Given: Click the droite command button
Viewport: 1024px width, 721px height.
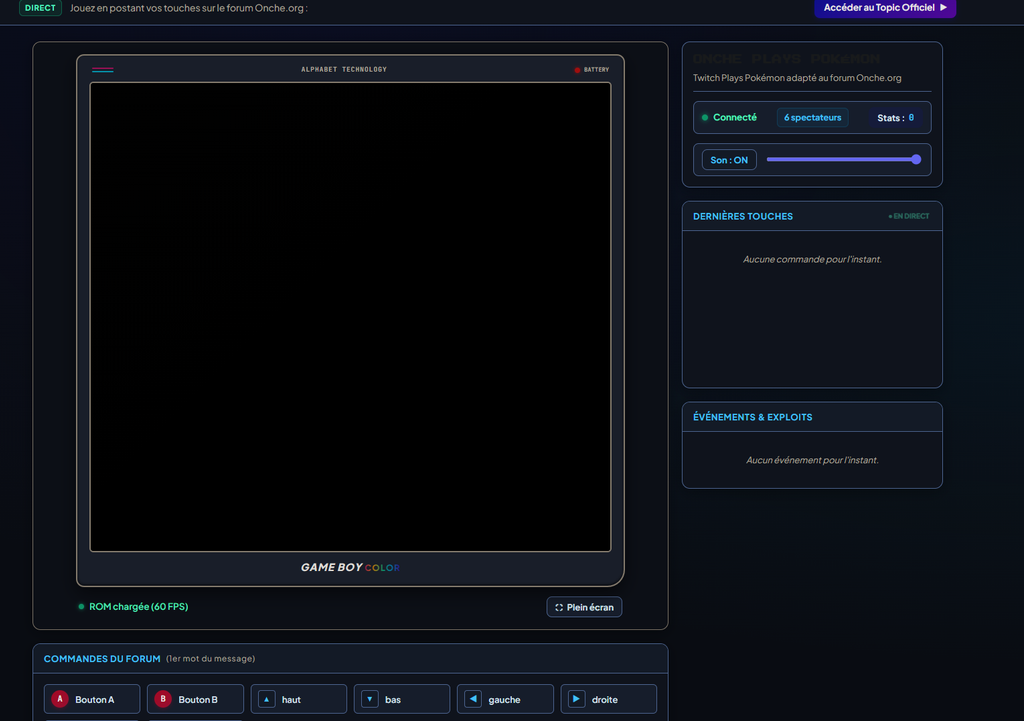Looking at the screenshot, I should pyautogui.click(x=609, y=699).
